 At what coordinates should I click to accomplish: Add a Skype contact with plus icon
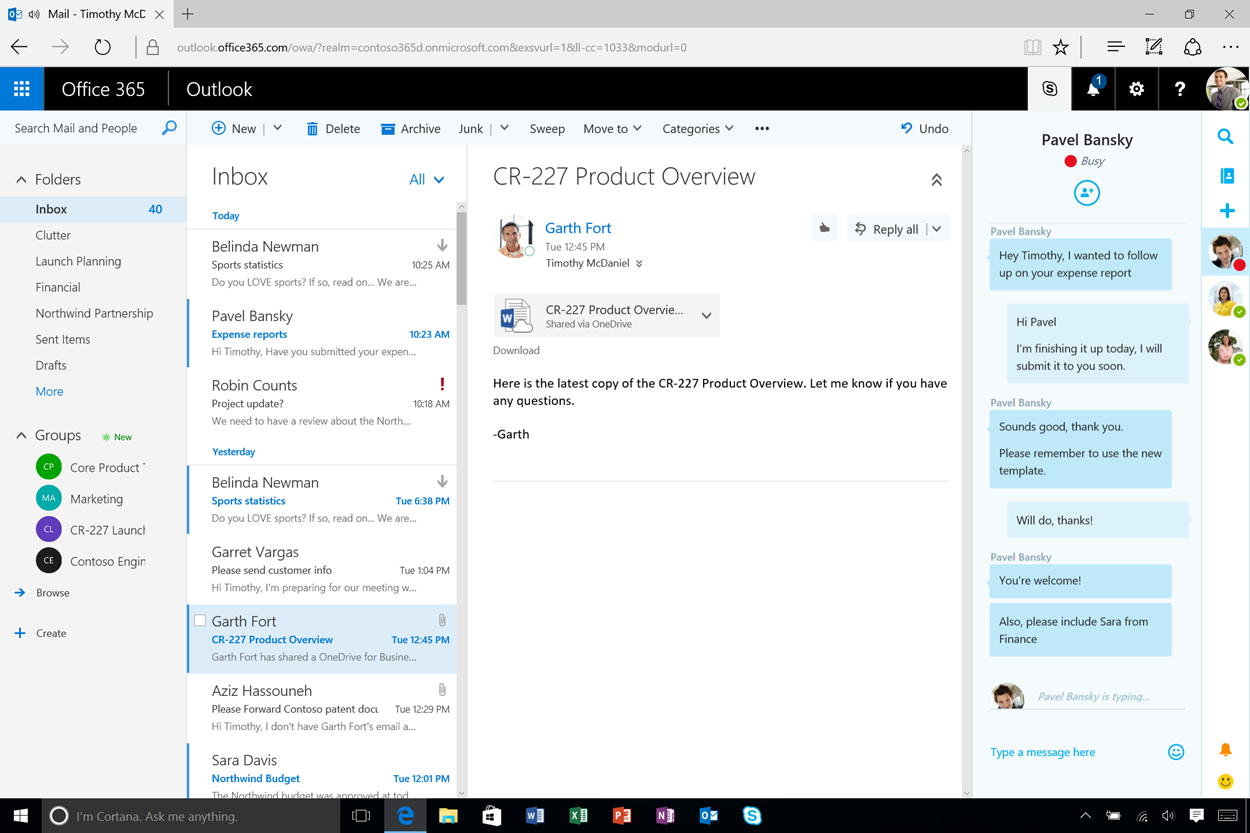[x=1226, y=211]
